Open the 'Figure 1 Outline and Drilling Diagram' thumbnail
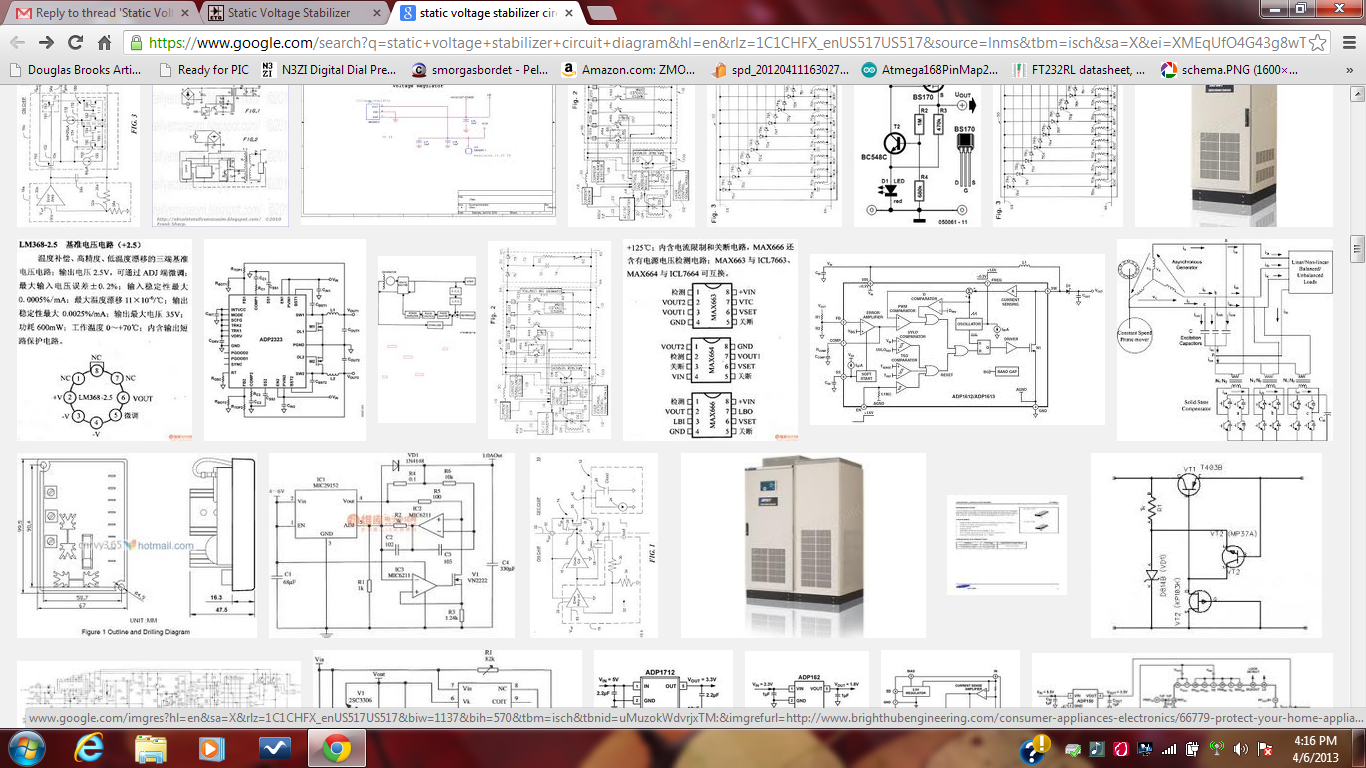The height and width of the screenshot is (768, 1366). click(x=137, y=545)
